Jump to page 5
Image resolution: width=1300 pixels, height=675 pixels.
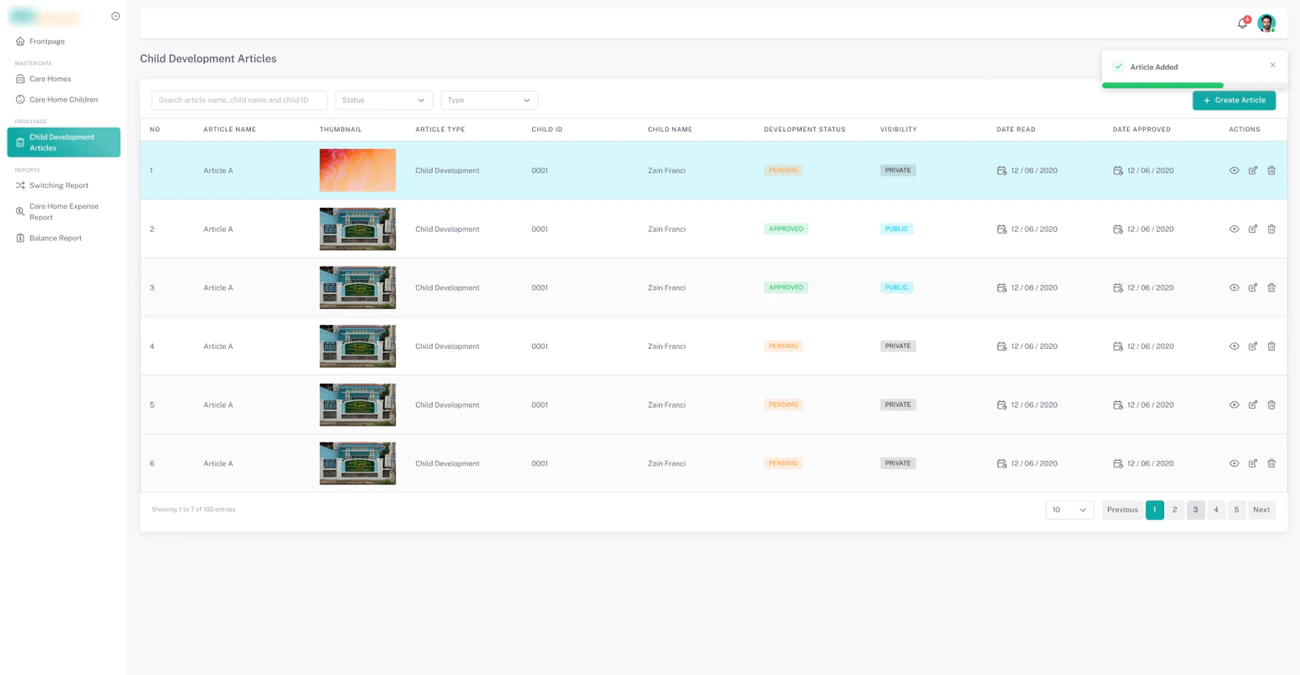(1237, 510)
